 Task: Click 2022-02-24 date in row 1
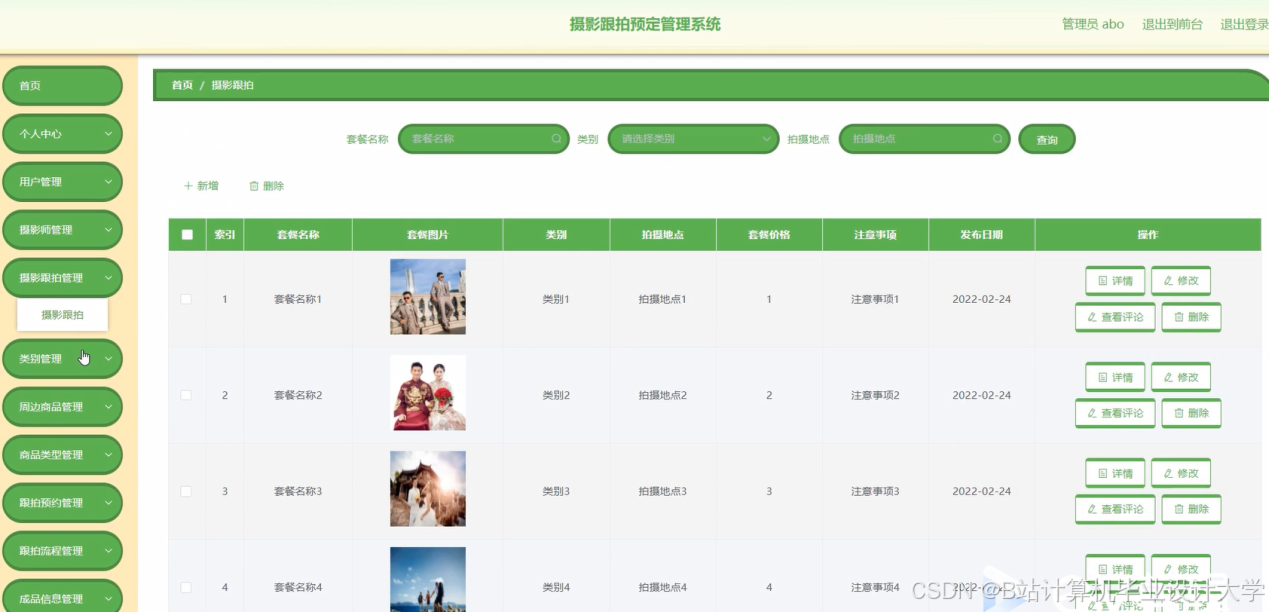981,299
